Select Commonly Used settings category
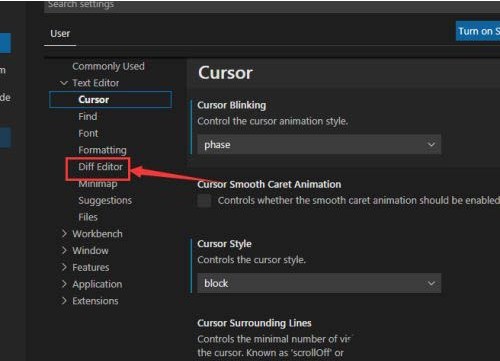Screen dimensions: 500x361 [x=108, y=66]
